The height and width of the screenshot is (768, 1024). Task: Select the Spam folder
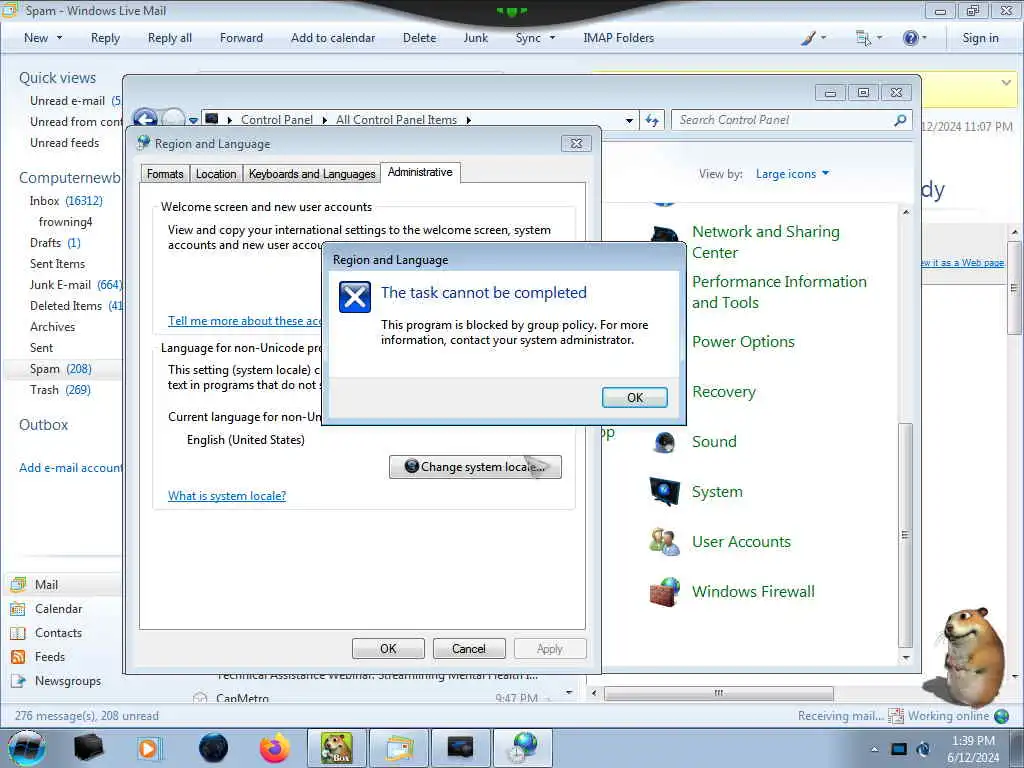point(62,369)
